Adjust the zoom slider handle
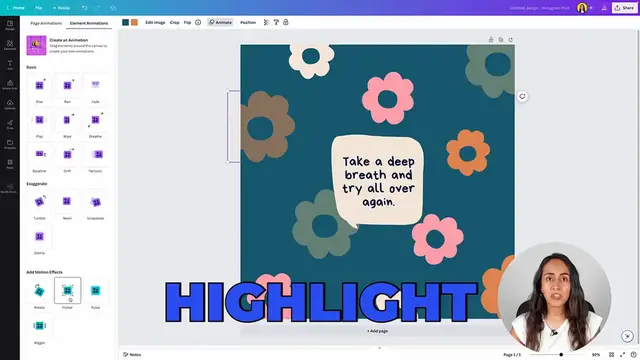 point(561,355)
